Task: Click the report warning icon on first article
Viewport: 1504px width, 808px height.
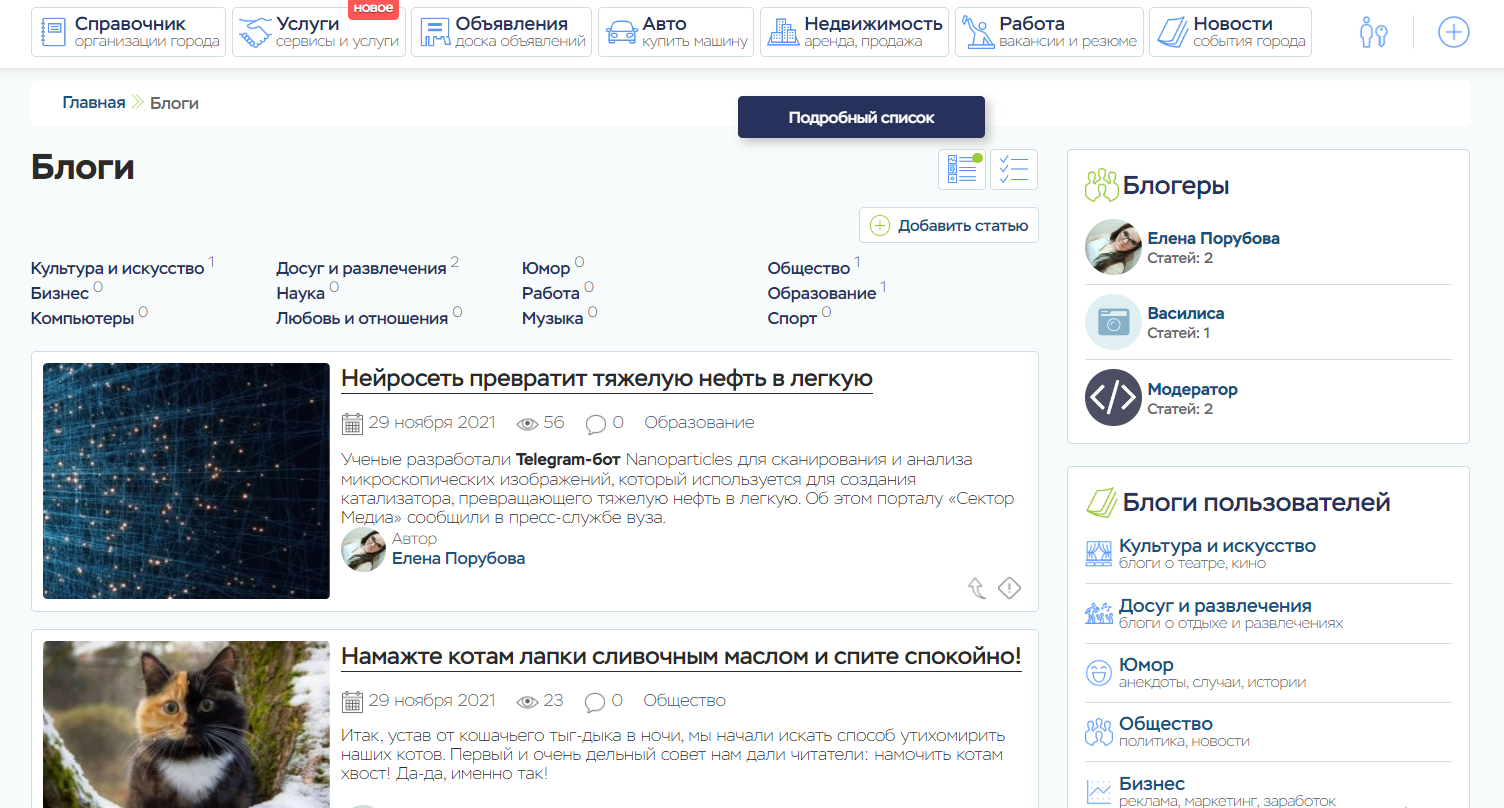Action: 1009,589
